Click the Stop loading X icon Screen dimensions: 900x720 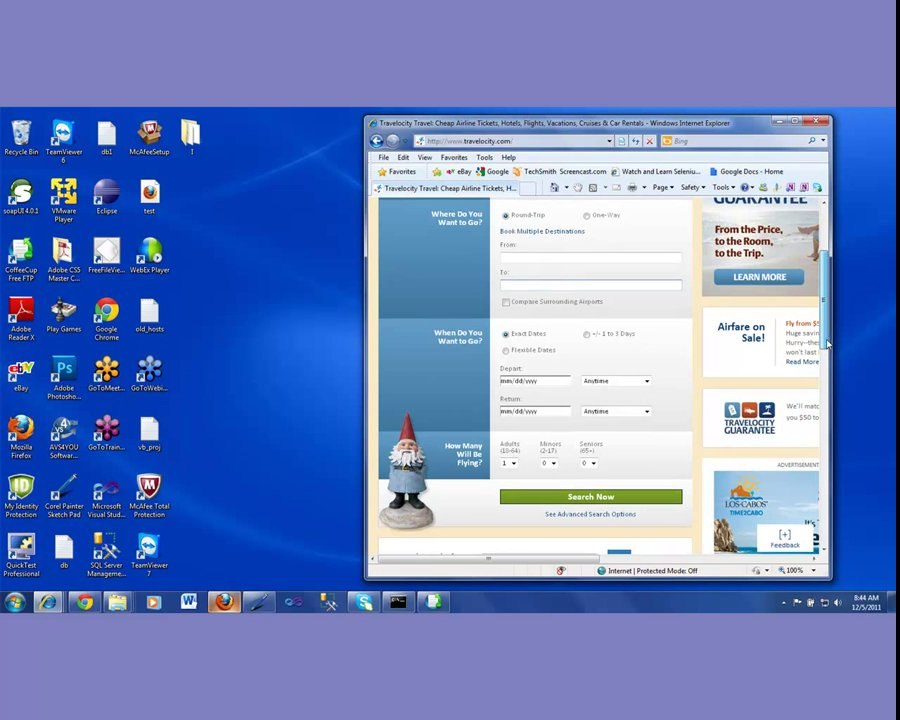[649, 141]
